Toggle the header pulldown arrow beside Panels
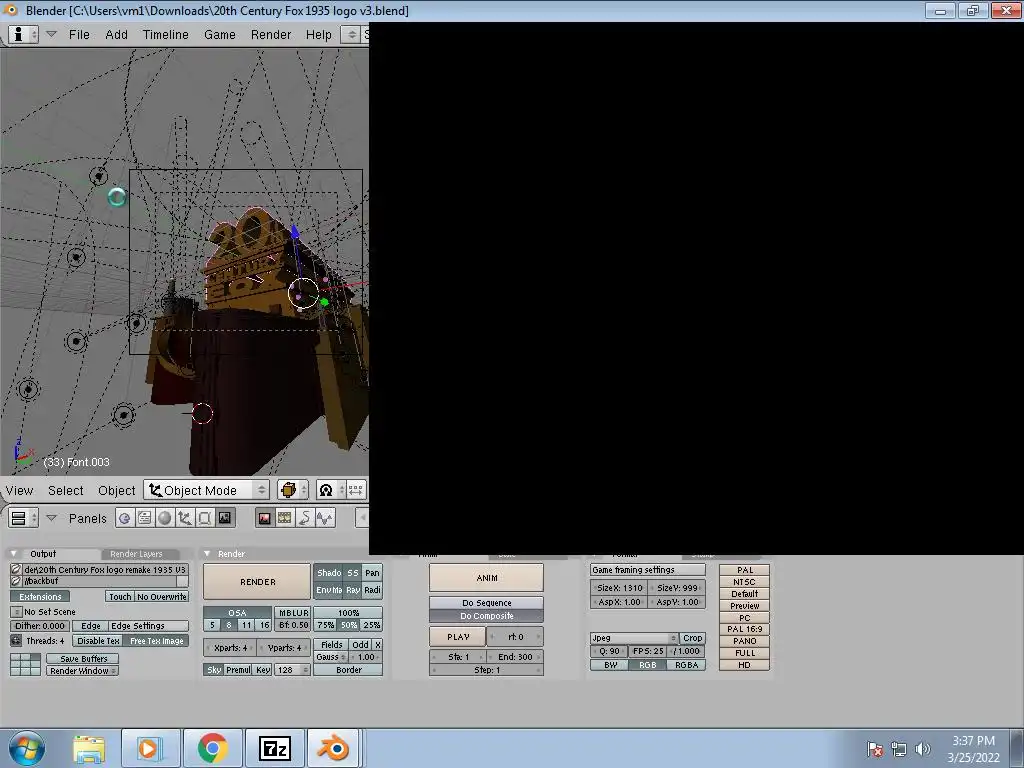Screen dimensions: 1024x768 pyautogui.click(x=51, y=518)
